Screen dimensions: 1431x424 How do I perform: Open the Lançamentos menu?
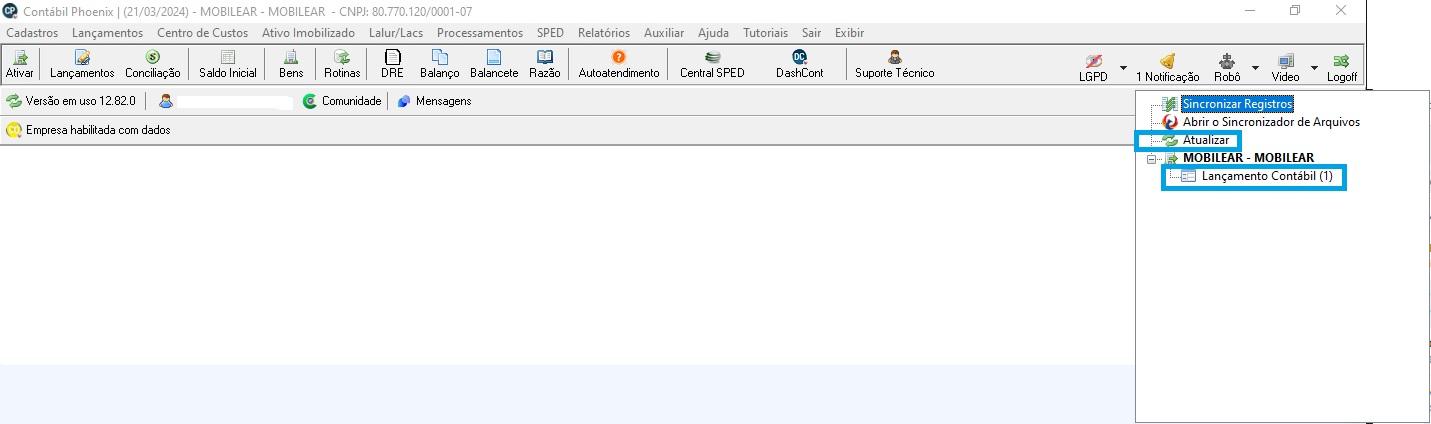(107, 33)
